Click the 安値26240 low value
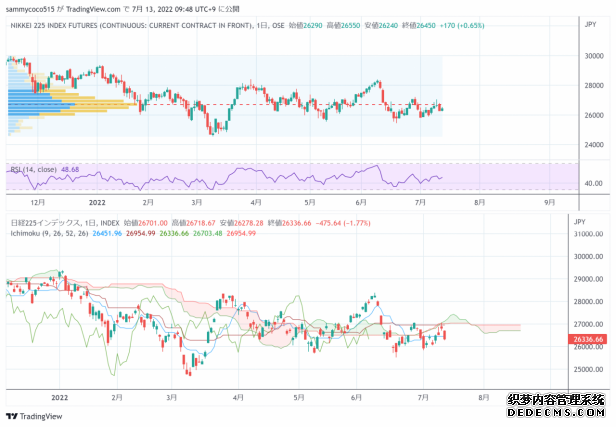 (x=381, y=26)
